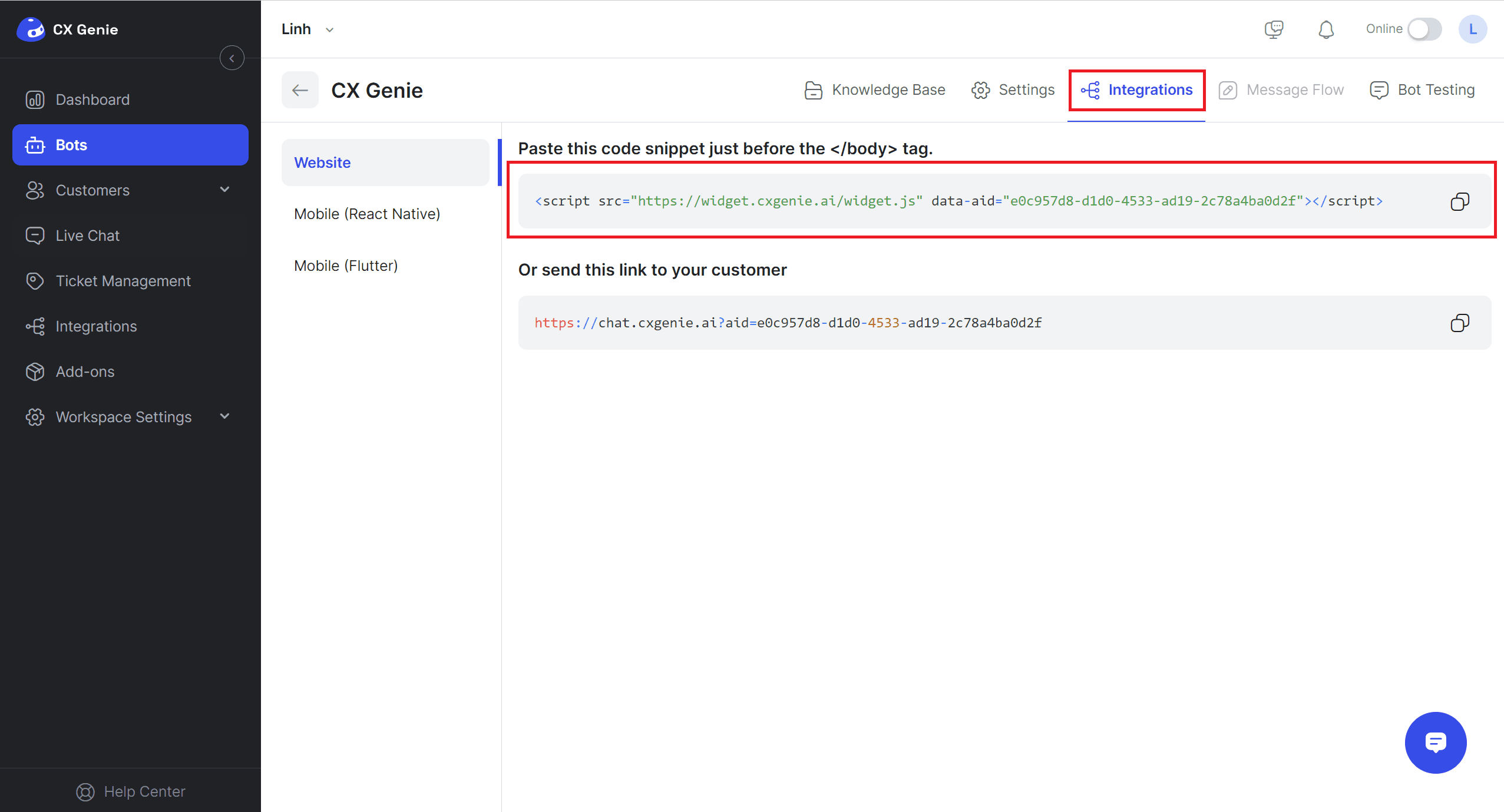Switch to the Knowledge Base tab
The width and height of the screenshot is (1504, 812).
coord(875,90)
